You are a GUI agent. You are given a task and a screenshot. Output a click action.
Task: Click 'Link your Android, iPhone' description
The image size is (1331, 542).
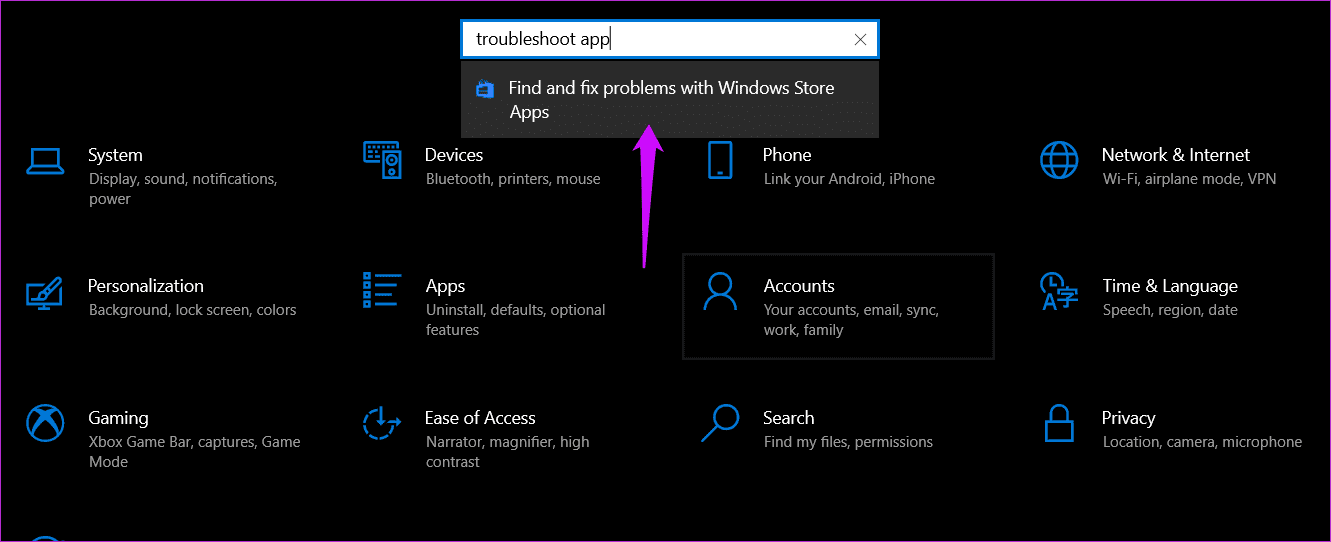pyautogui.click(x=849, y=179)
